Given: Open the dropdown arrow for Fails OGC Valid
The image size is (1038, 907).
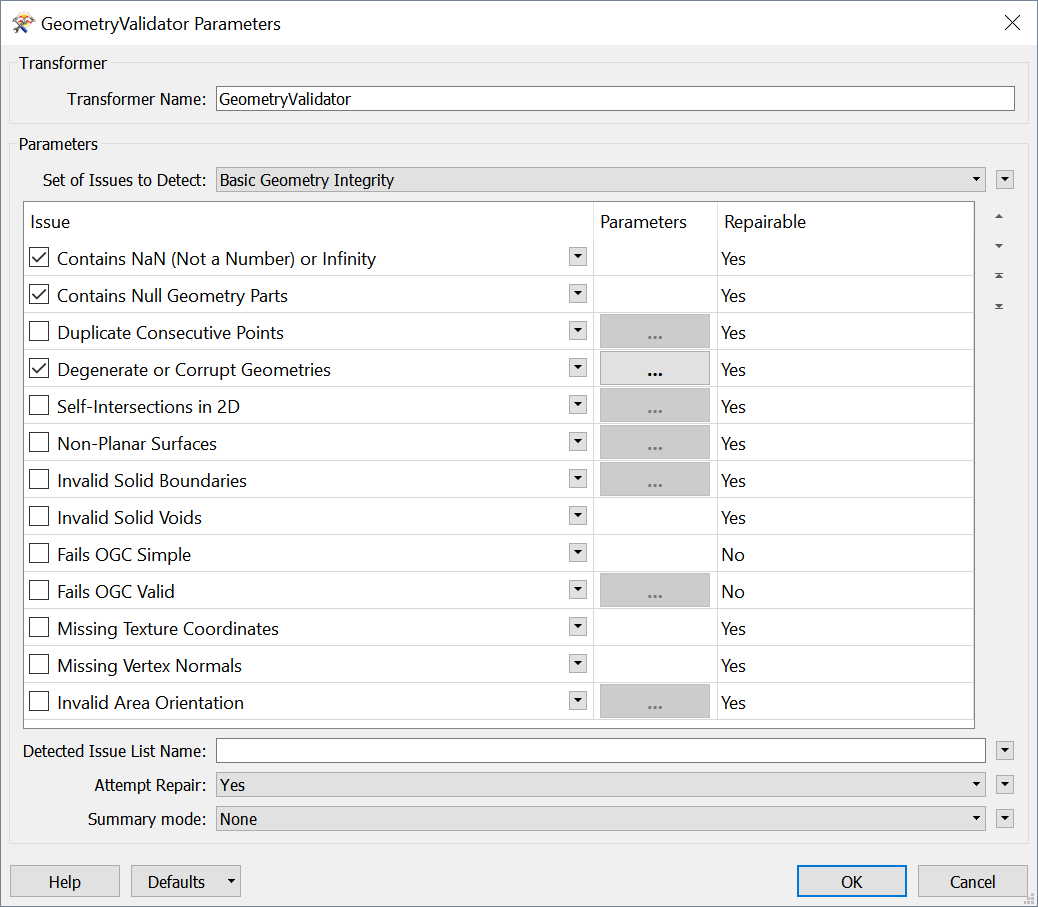Looking at the screenshot, I should [577, 590].
